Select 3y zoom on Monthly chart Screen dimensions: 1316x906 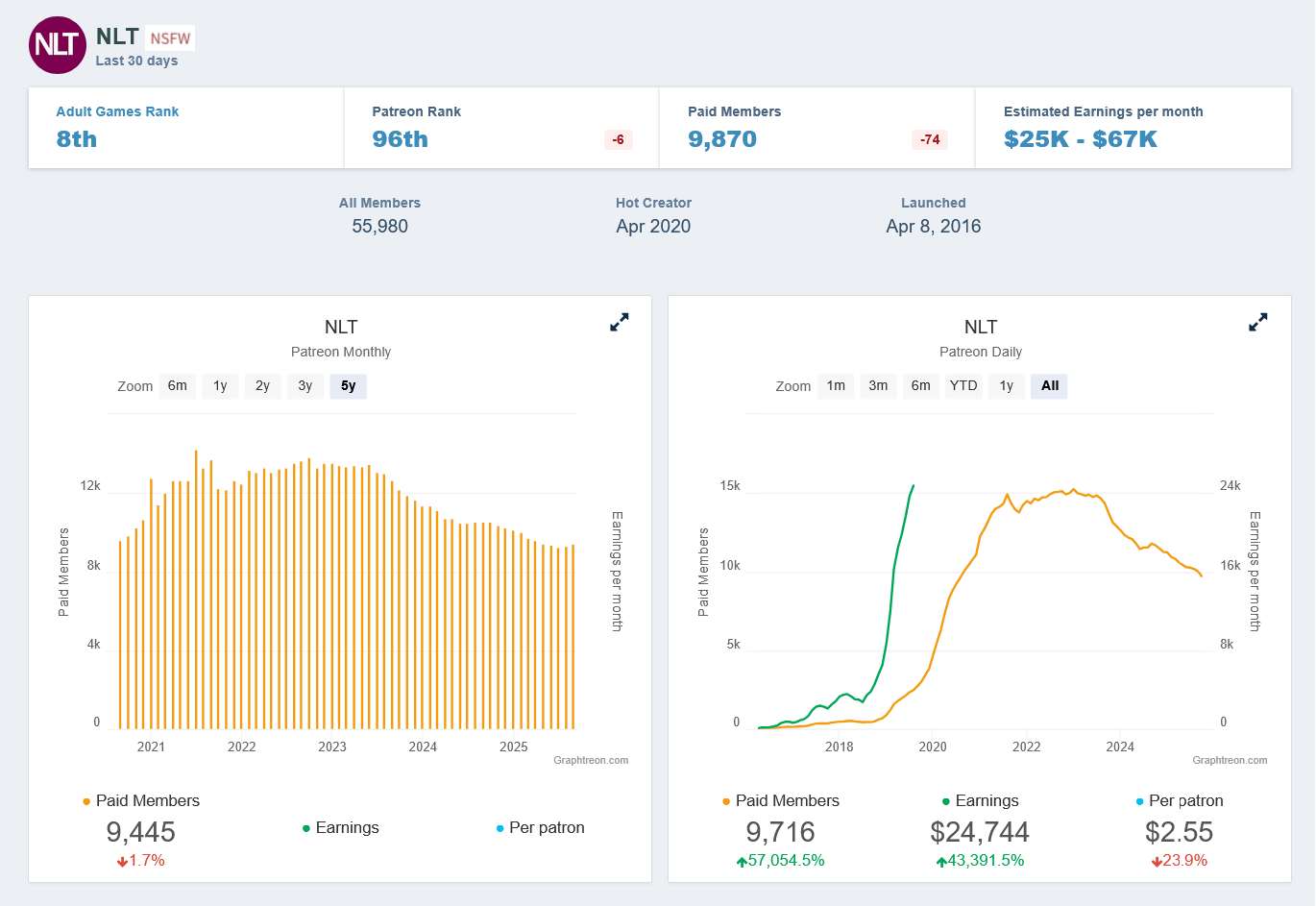coord(305,386)
